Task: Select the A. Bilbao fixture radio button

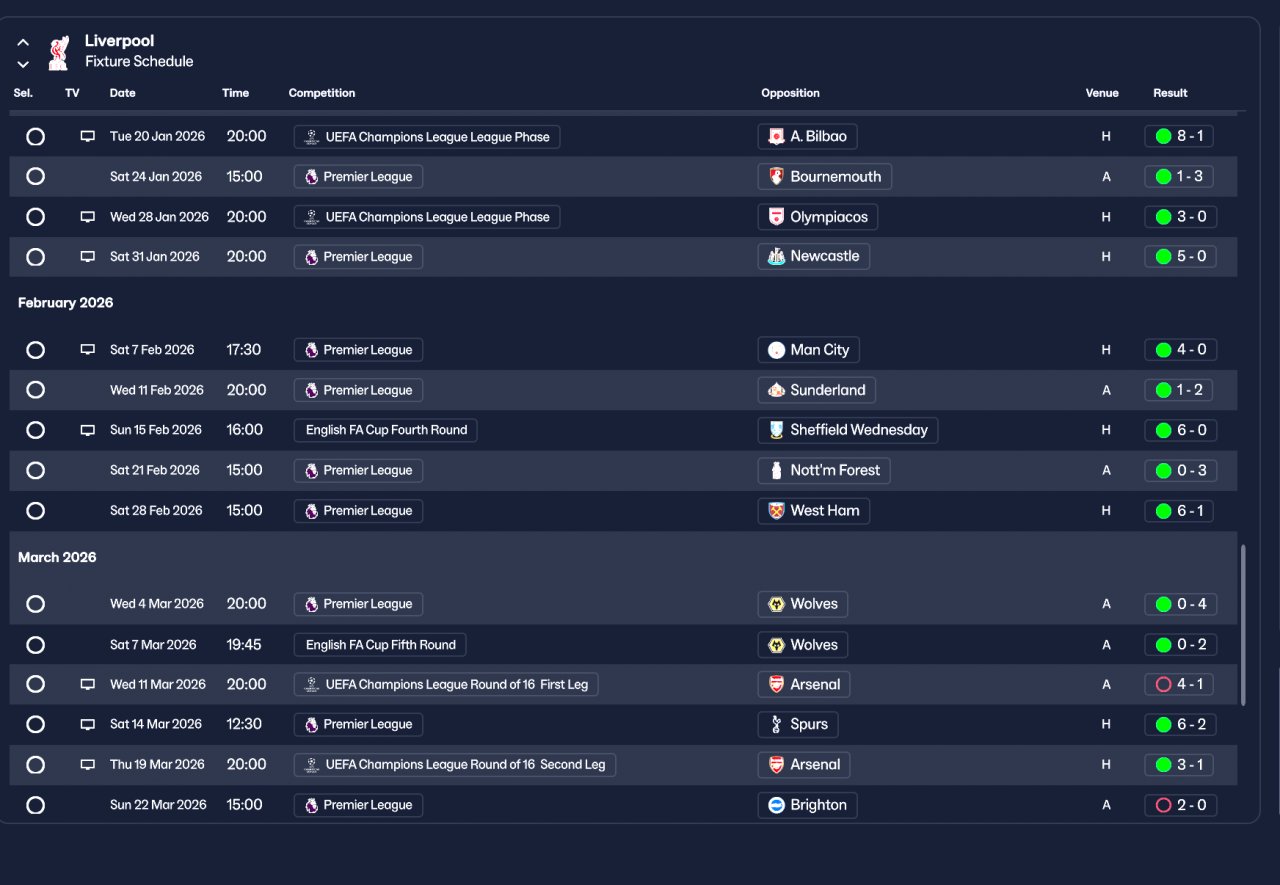Action: pos(36,137)
